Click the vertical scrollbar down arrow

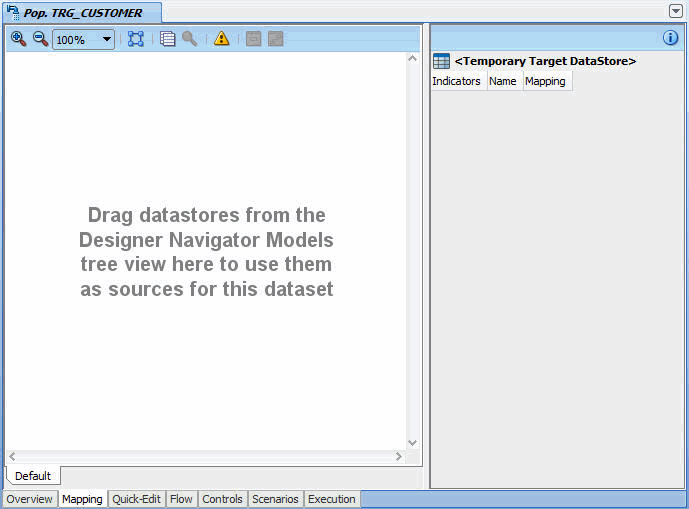coord(412,443)
